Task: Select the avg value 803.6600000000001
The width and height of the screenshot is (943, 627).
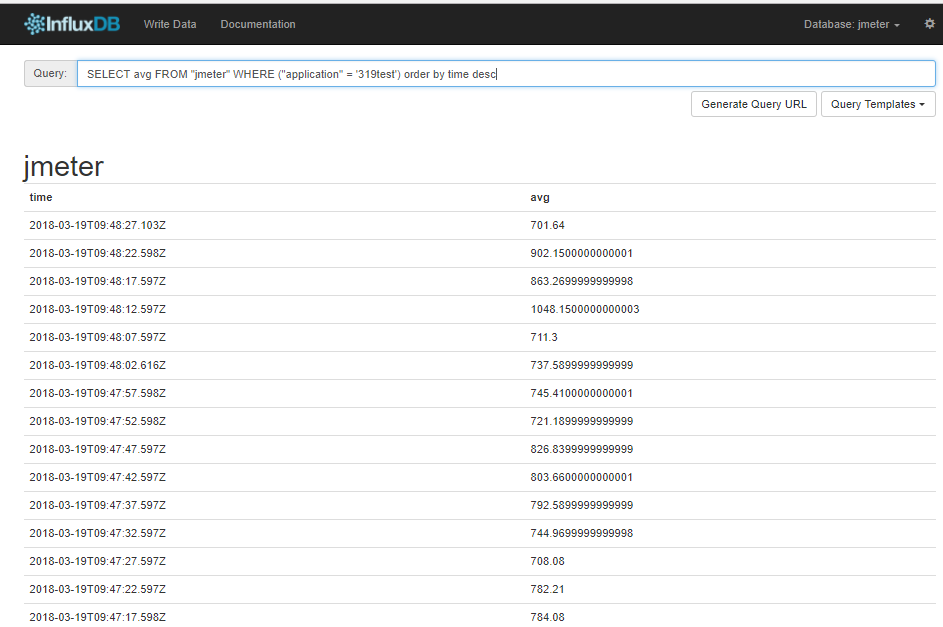Action: [x=582, y=477]
